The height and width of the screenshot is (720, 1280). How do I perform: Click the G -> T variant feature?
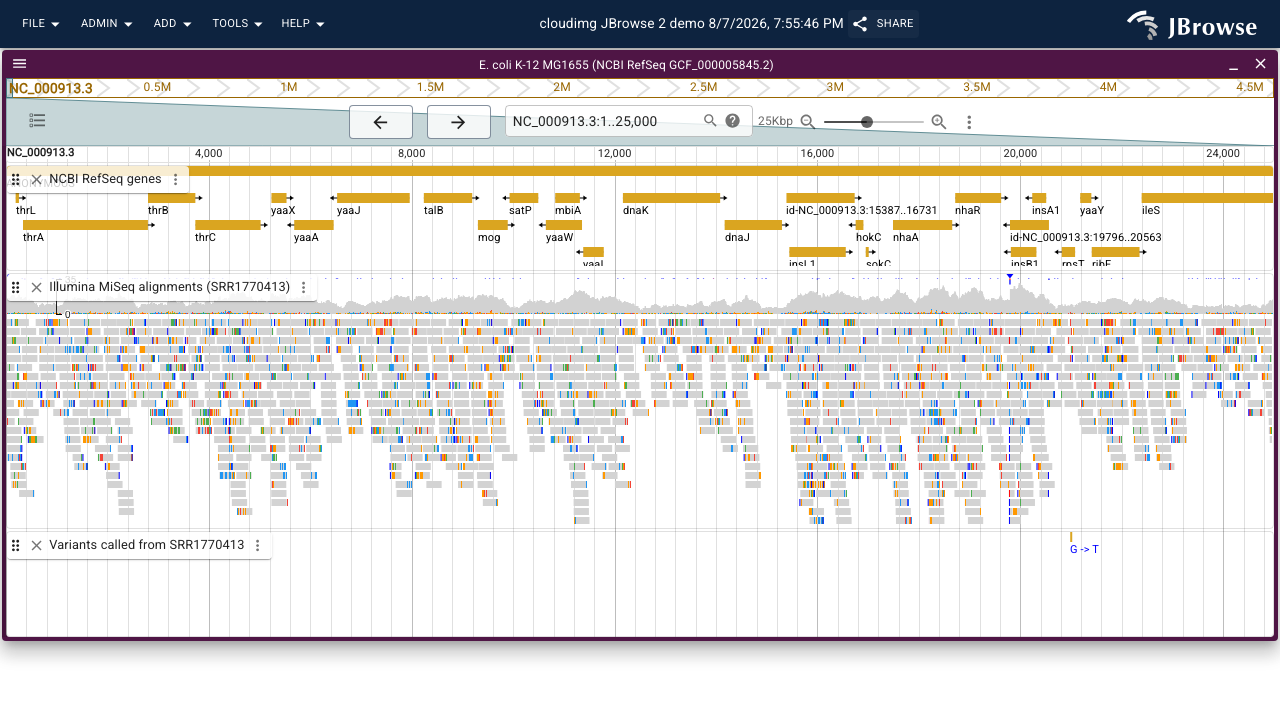pos(1084,549)
